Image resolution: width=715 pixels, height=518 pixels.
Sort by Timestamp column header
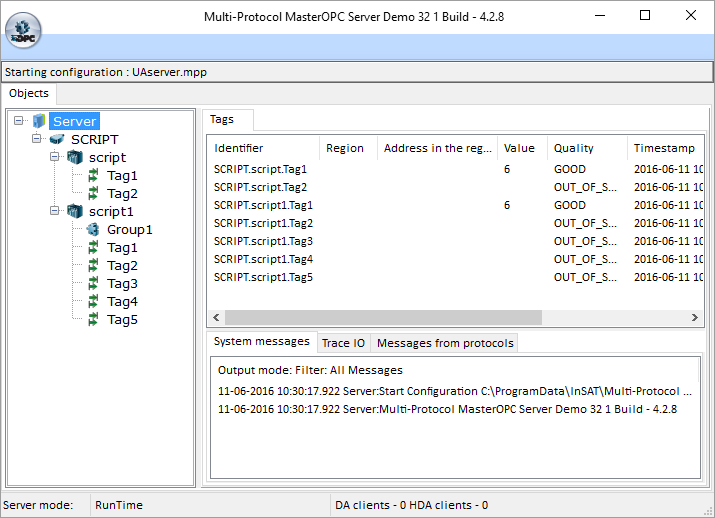[x=665, y=148]
